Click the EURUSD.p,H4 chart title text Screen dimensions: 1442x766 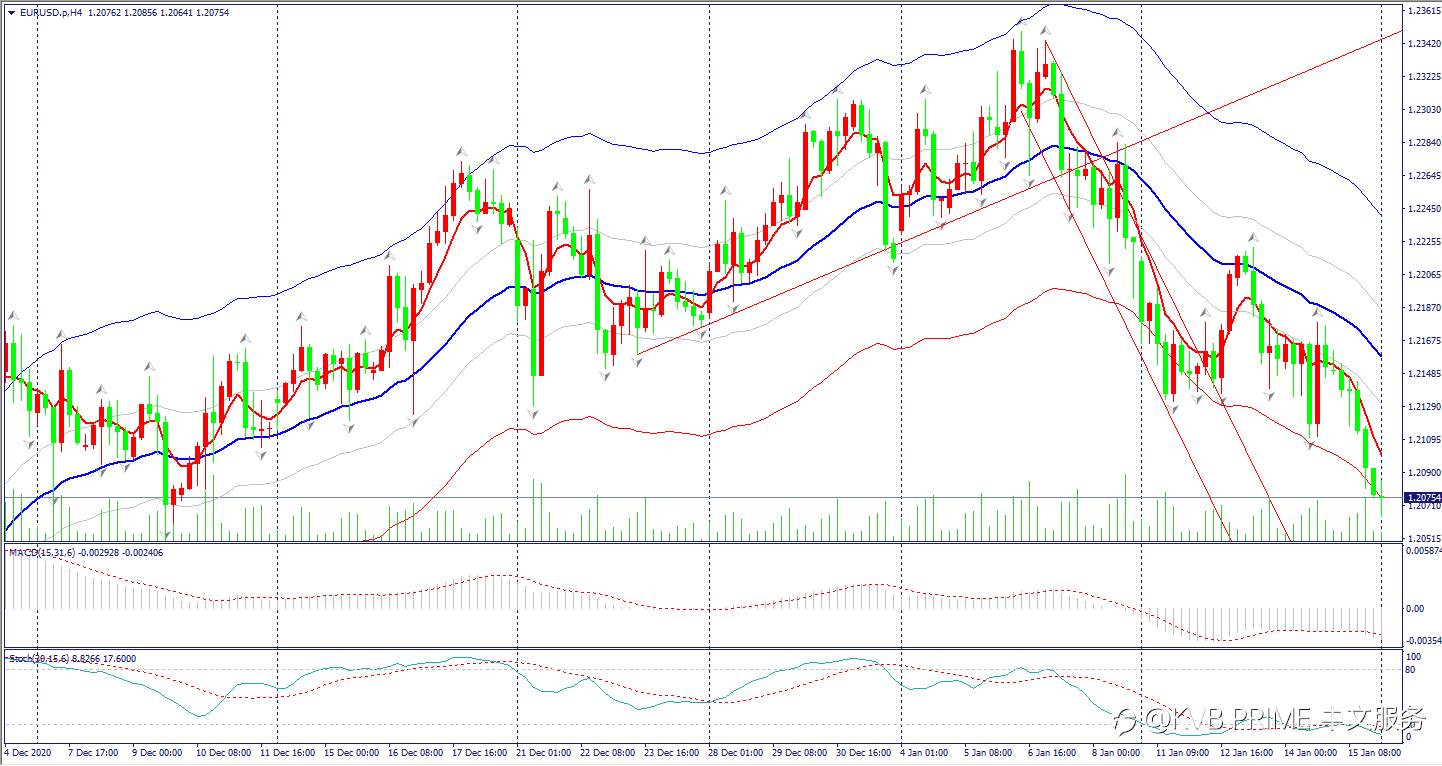click(x=51, y=12)
